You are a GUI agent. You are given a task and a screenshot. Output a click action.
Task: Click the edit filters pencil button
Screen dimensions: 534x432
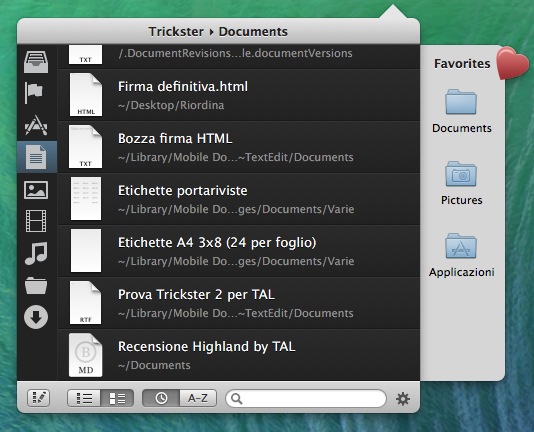[x=38, y=398]
